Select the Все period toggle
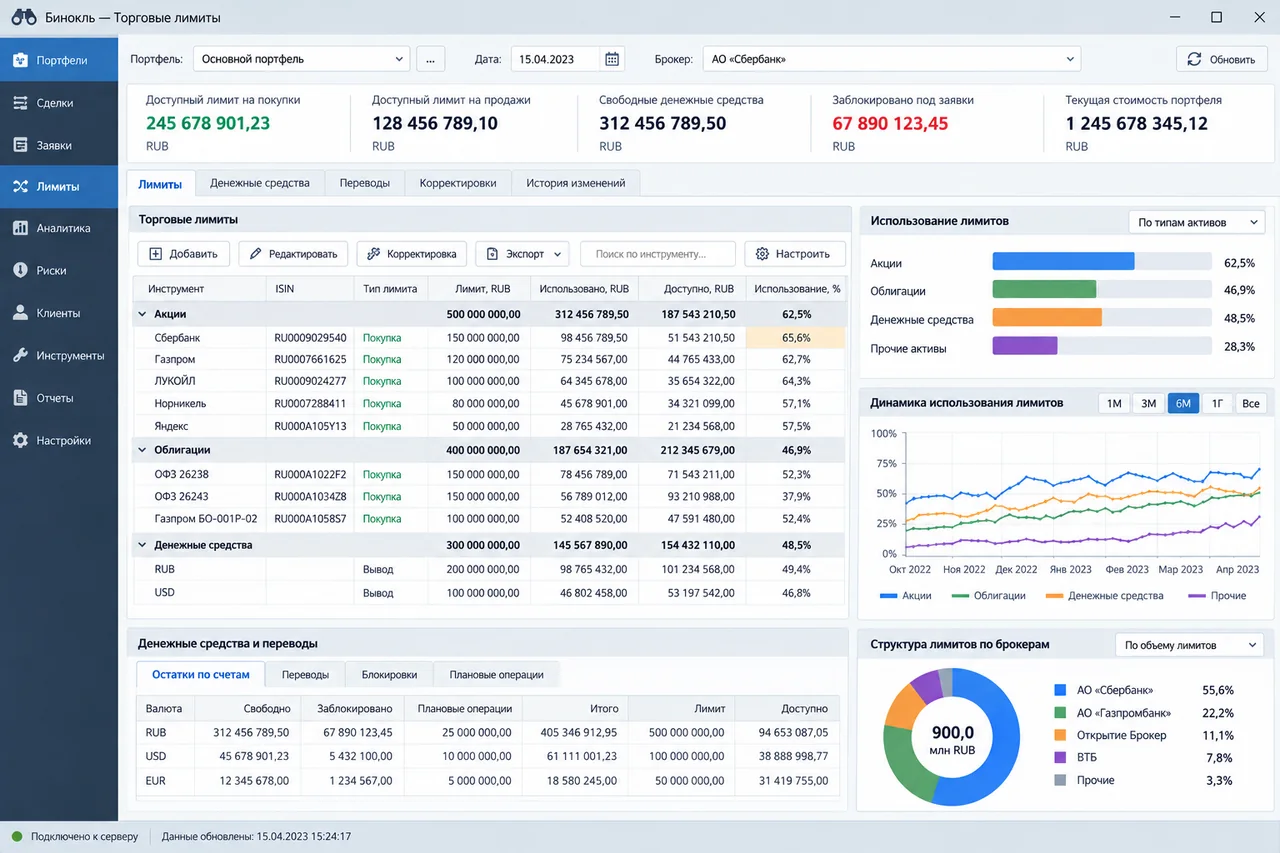 1250,403
